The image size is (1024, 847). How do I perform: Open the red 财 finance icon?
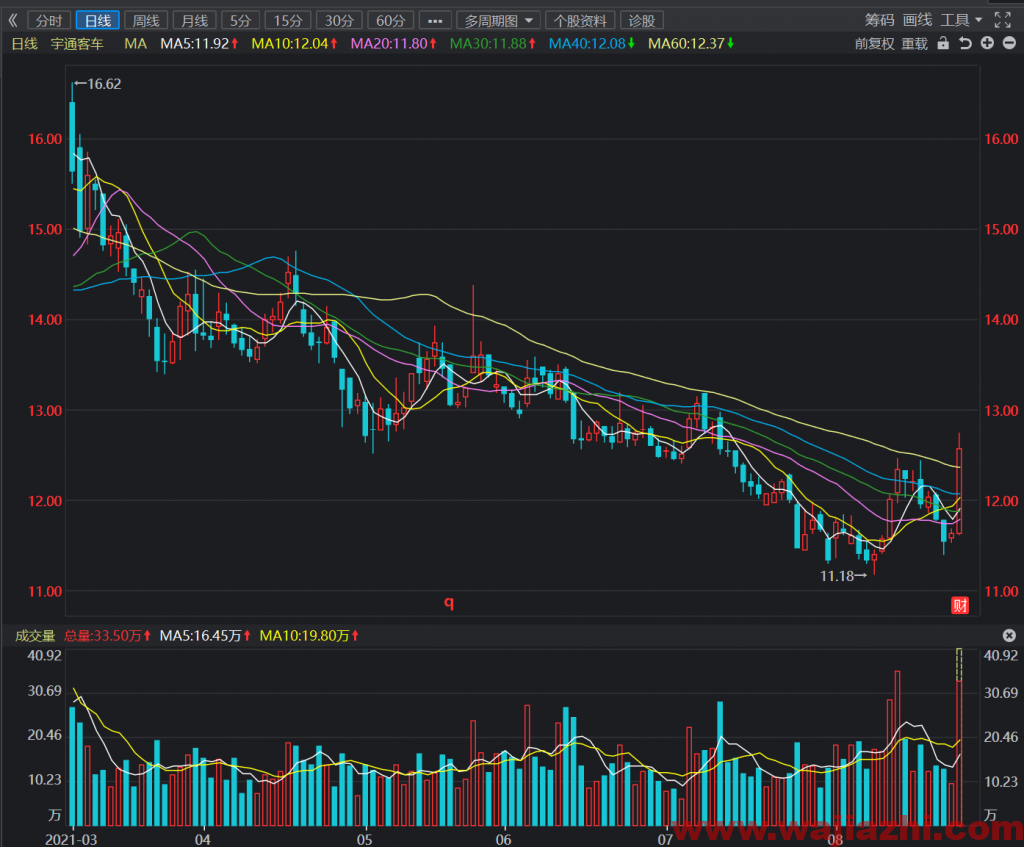(x=960, y=605)
